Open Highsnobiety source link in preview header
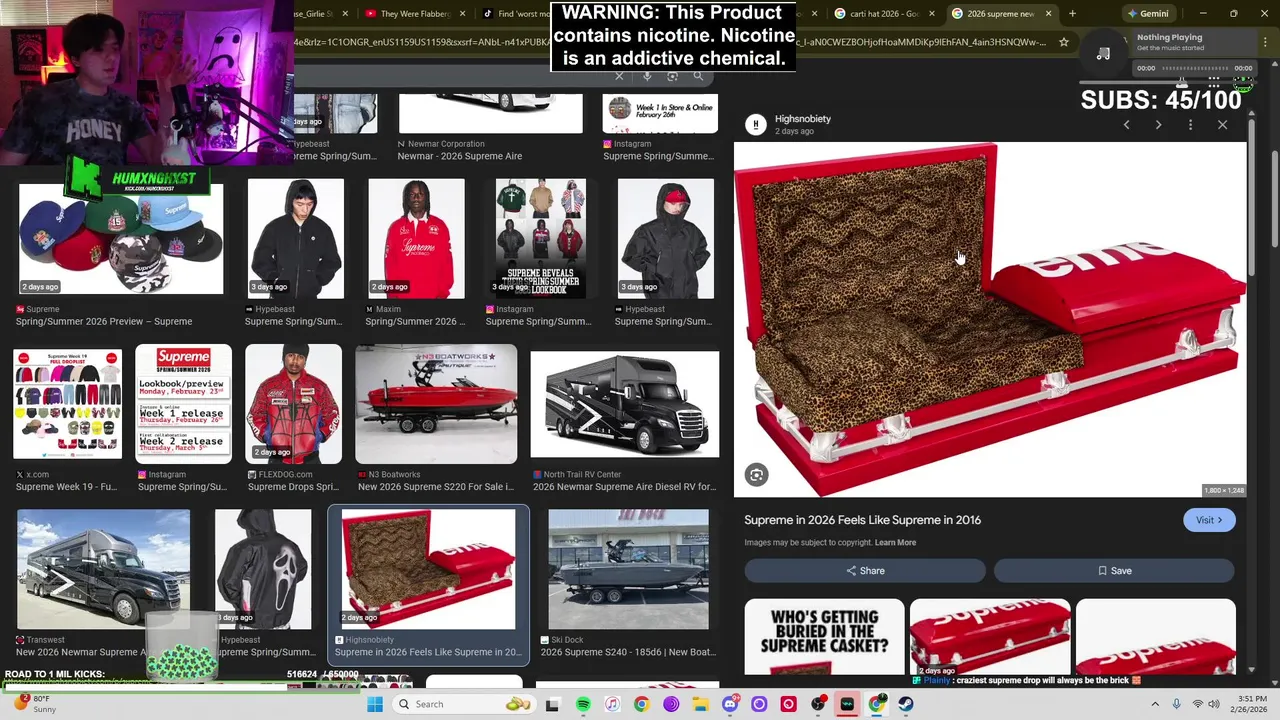1280x720 pixels. click(x=803, y=119)
